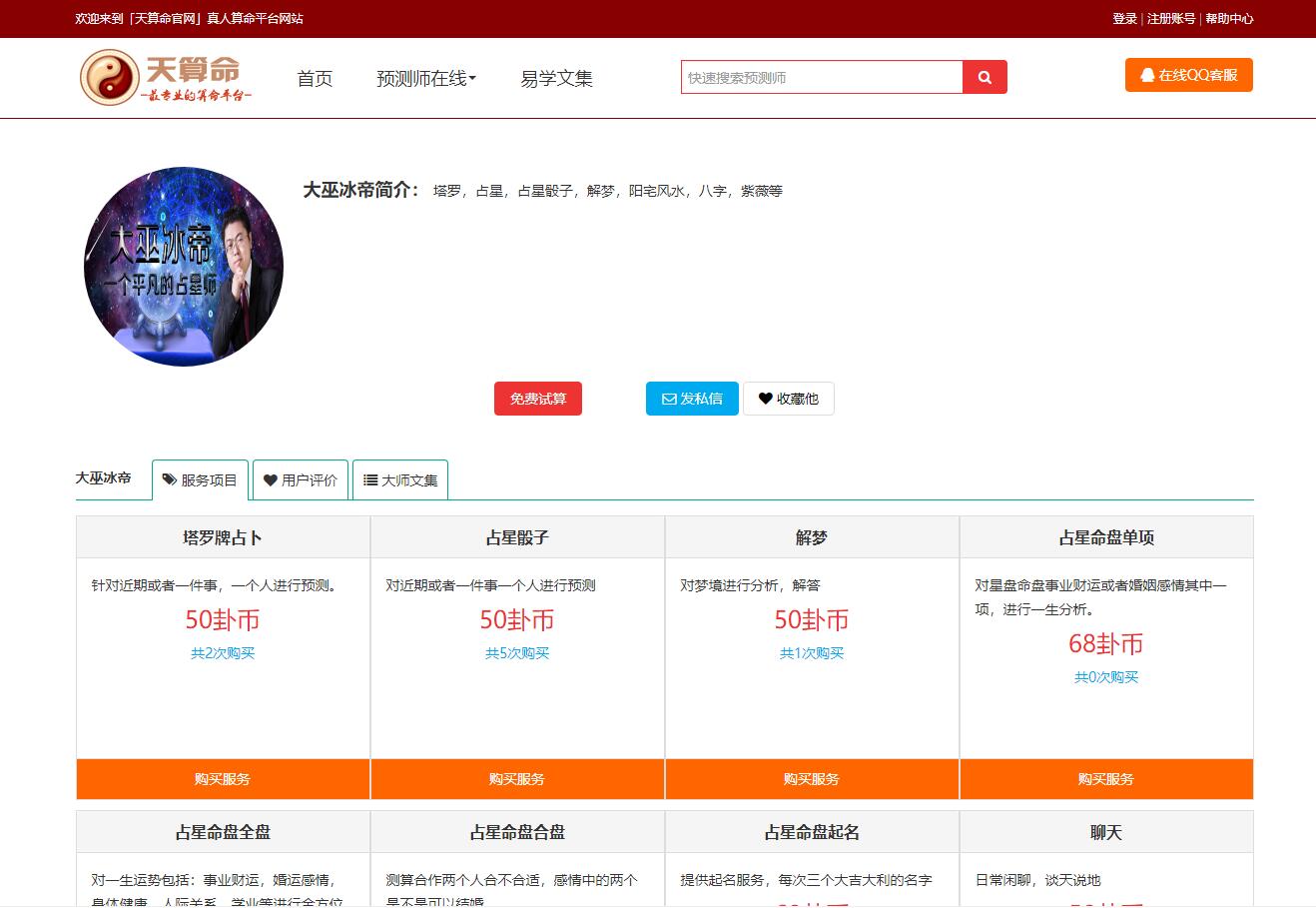The width and height of the screenshot is (1316, 908).
Task: Click the 占星命盘起名 card heading
Action: pos(812,832)
